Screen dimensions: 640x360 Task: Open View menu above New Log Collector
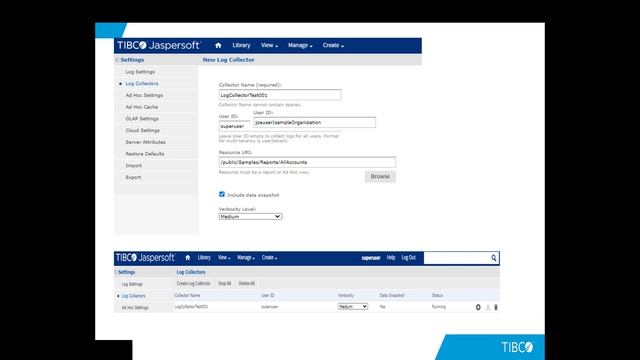coord(269,45)
